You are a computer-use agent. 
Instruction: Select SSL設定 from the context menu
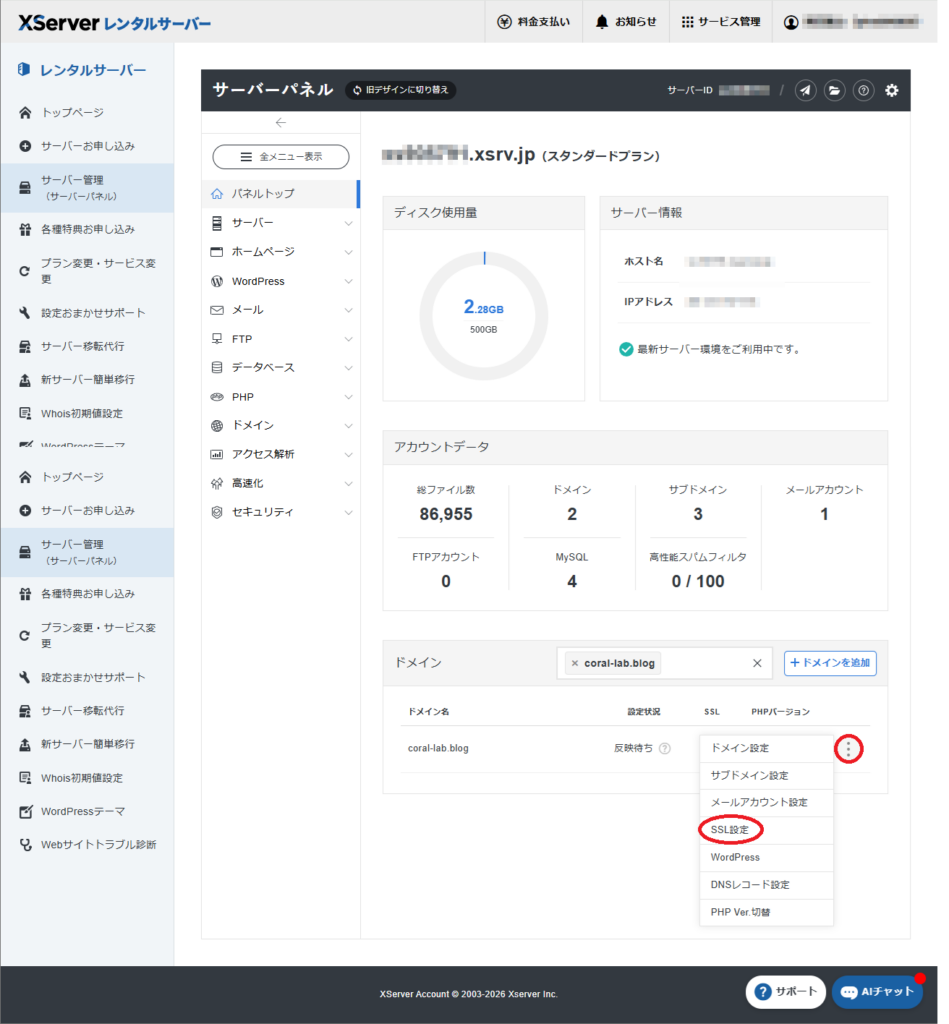729,829
